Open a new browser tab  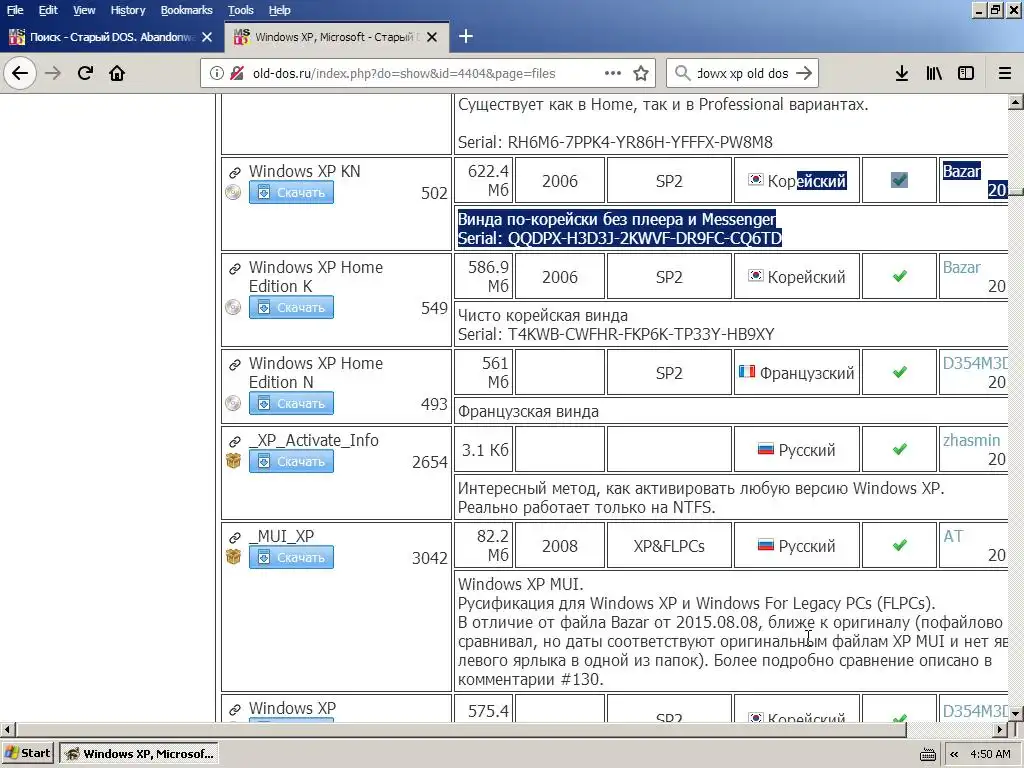tap(466, 37)
